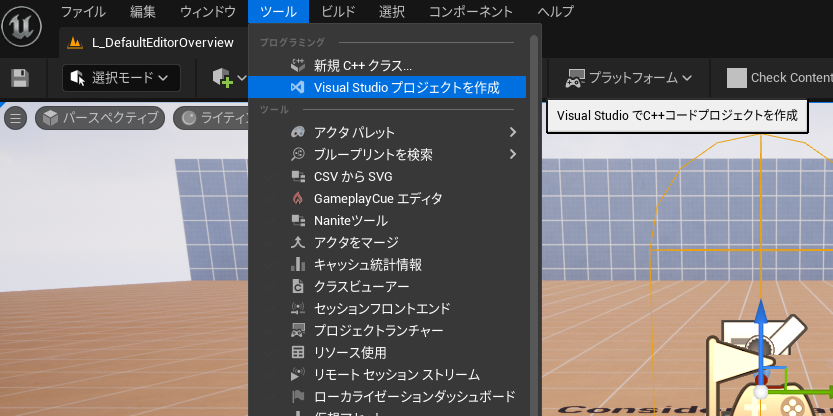The height and width of the screenshot is (416, 833).
Task: Open the パースペクティブ view dropdown
Action: tap(100, 118)
